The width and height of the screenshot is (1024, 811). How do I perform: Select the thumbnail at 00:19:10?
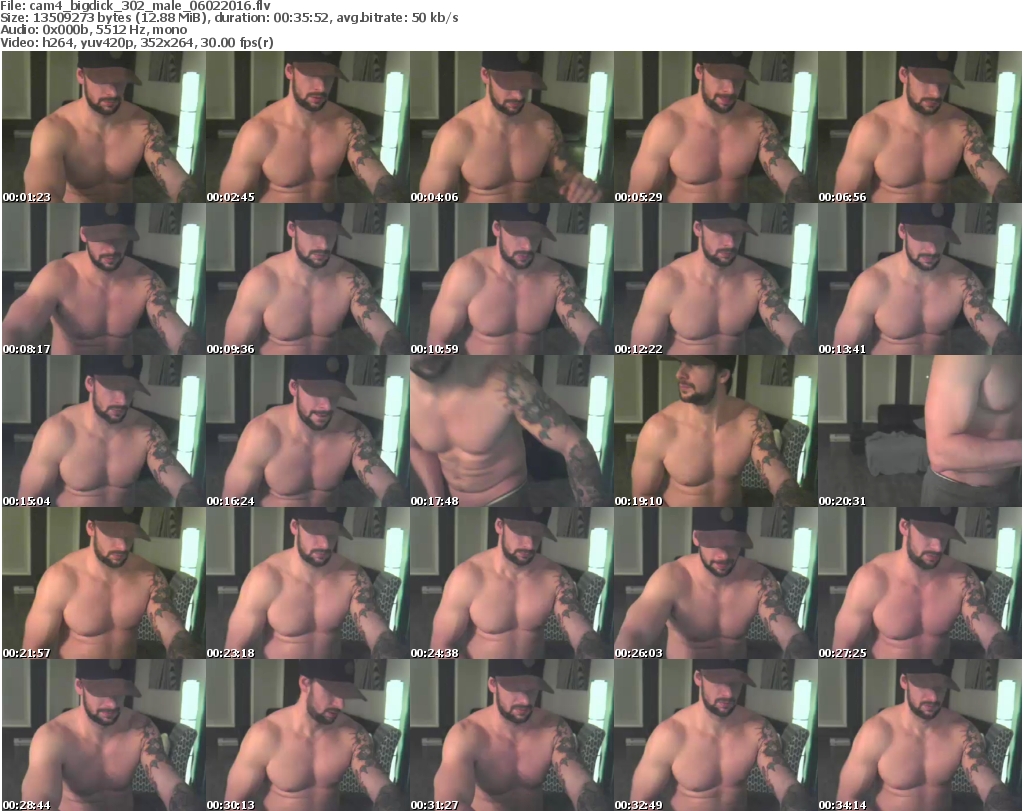716,432
